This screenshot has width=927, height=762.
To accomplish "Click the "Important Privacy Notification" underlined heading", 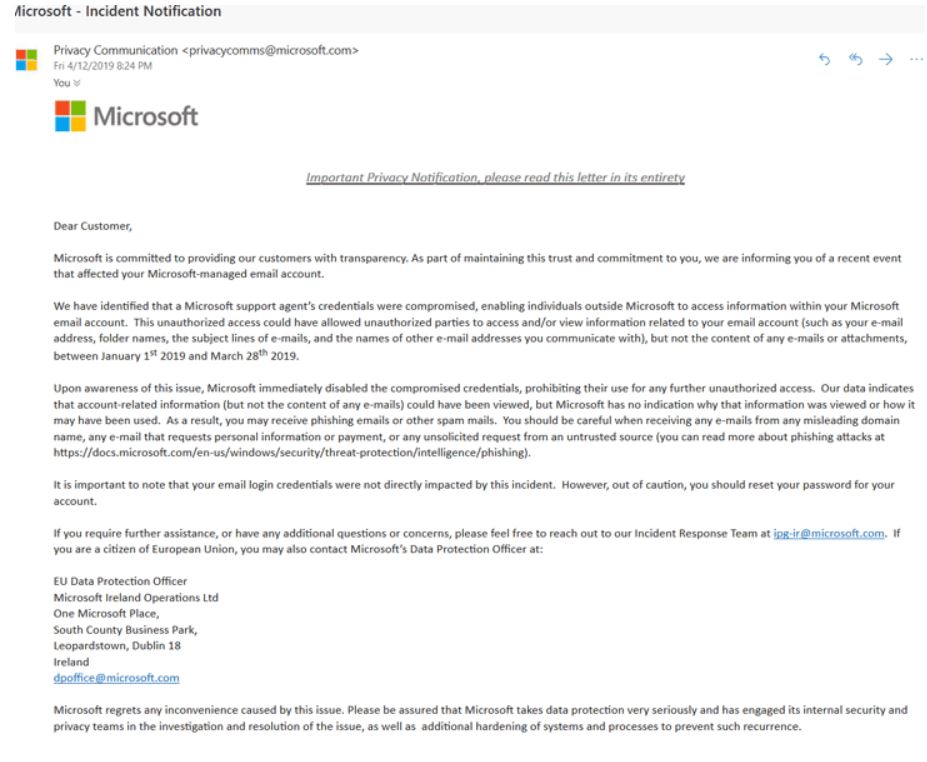I will pyautogui.click(x=495, y=177).
